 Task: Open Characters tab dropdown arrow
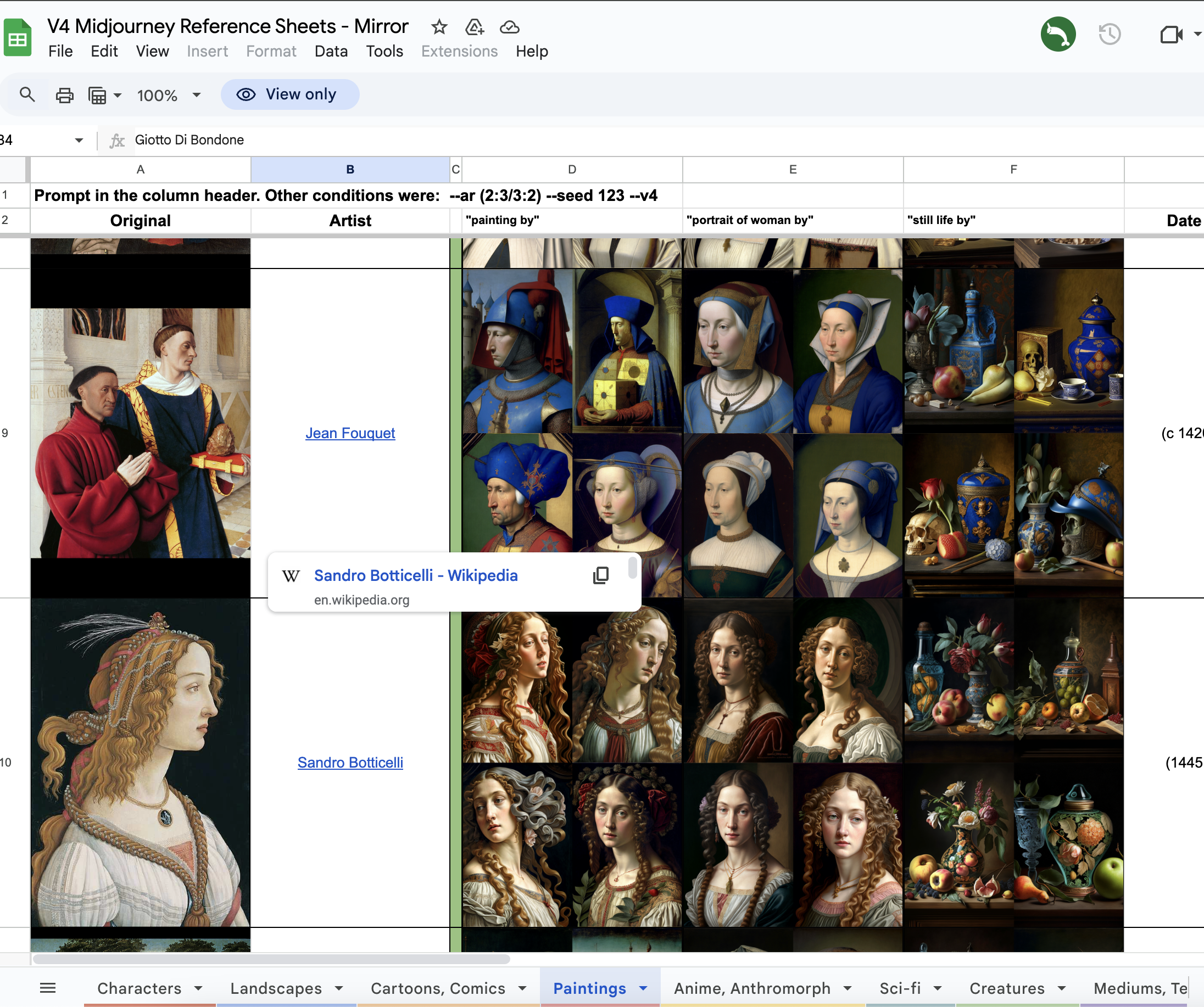[198, 988]
